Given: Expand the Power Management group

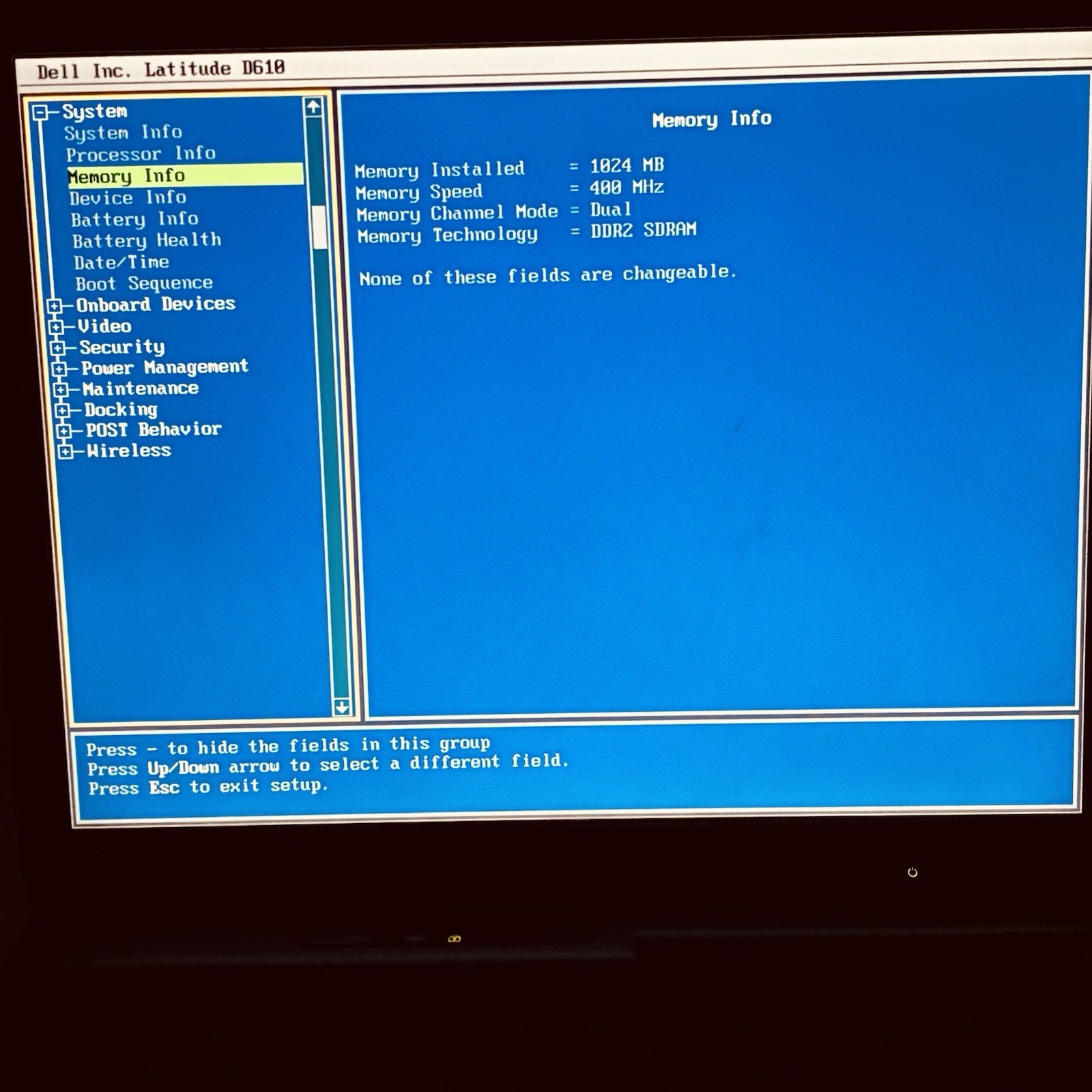Looking at the screenshot, I should 60,369.
